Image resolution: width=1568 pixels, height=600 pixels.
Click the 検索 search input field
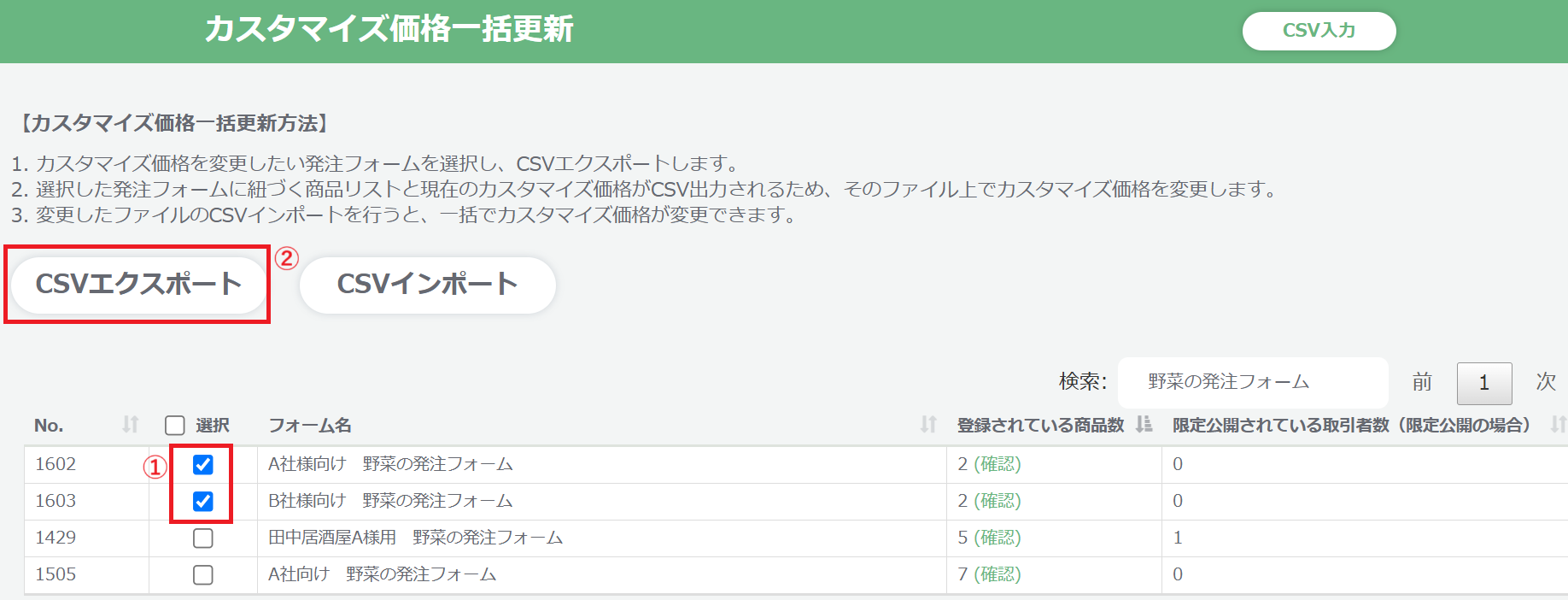tap(1252, 382)
